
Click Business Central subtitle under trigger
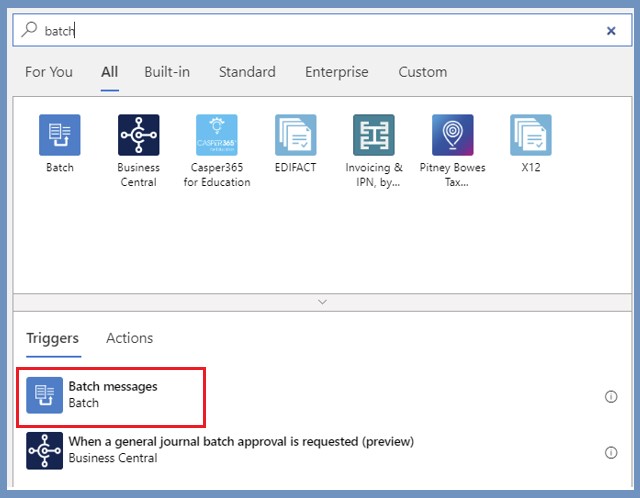pyautogui.click(x=113, y=458)
